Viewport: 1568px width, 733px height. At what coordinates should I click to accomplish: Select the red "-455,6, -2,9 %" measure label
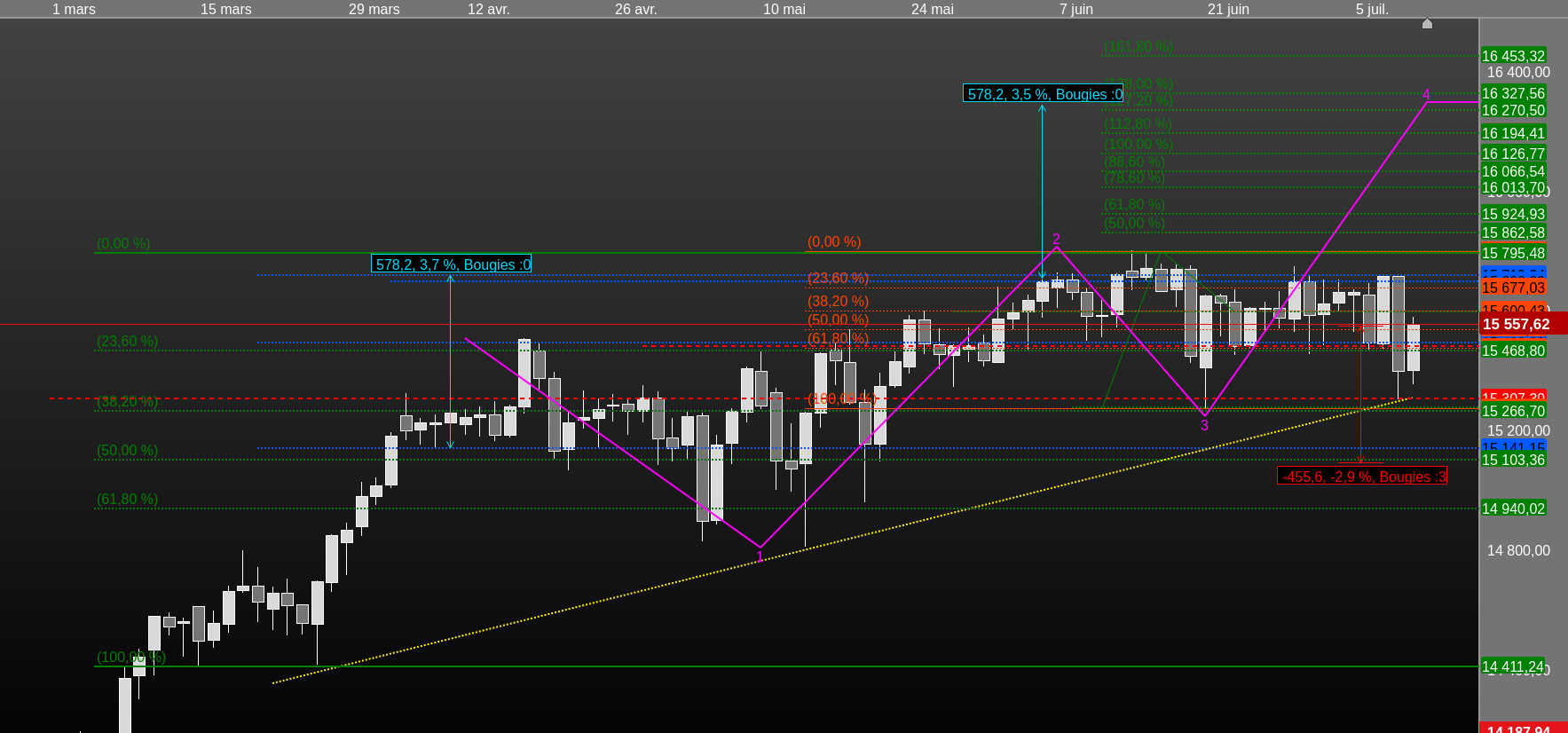[x=1362, y=476]
